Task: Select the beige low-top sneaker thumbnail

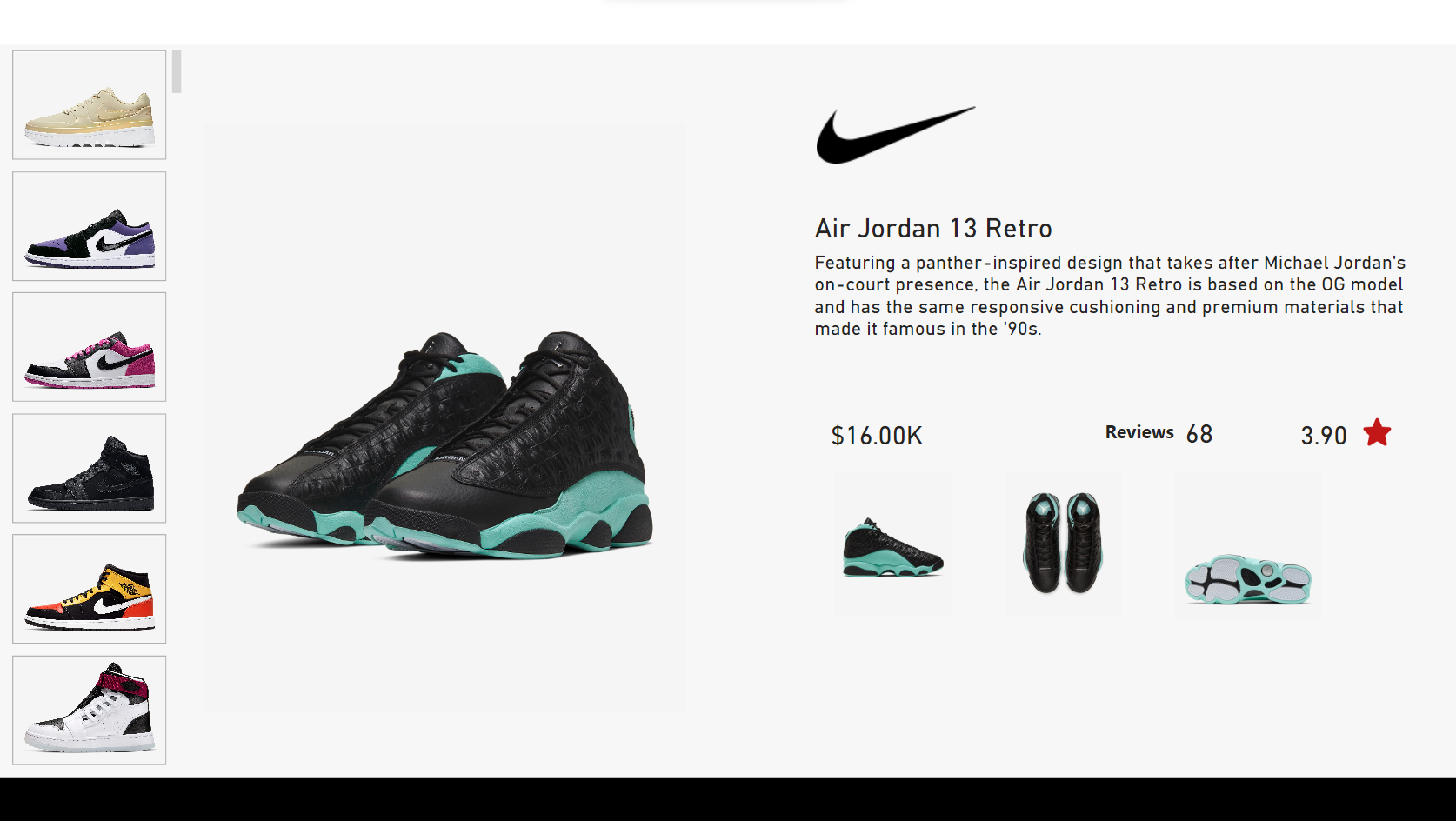Action: (90, 104)
